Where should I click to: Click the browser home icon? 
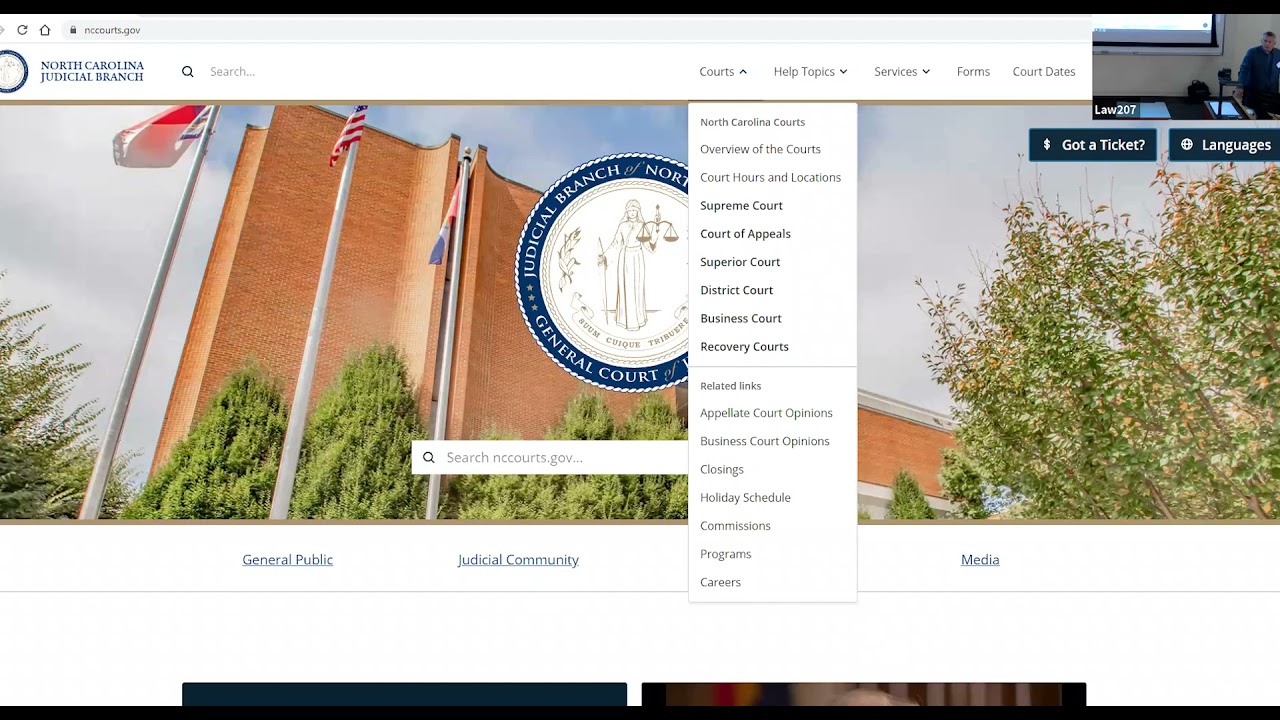pos(45,30)
